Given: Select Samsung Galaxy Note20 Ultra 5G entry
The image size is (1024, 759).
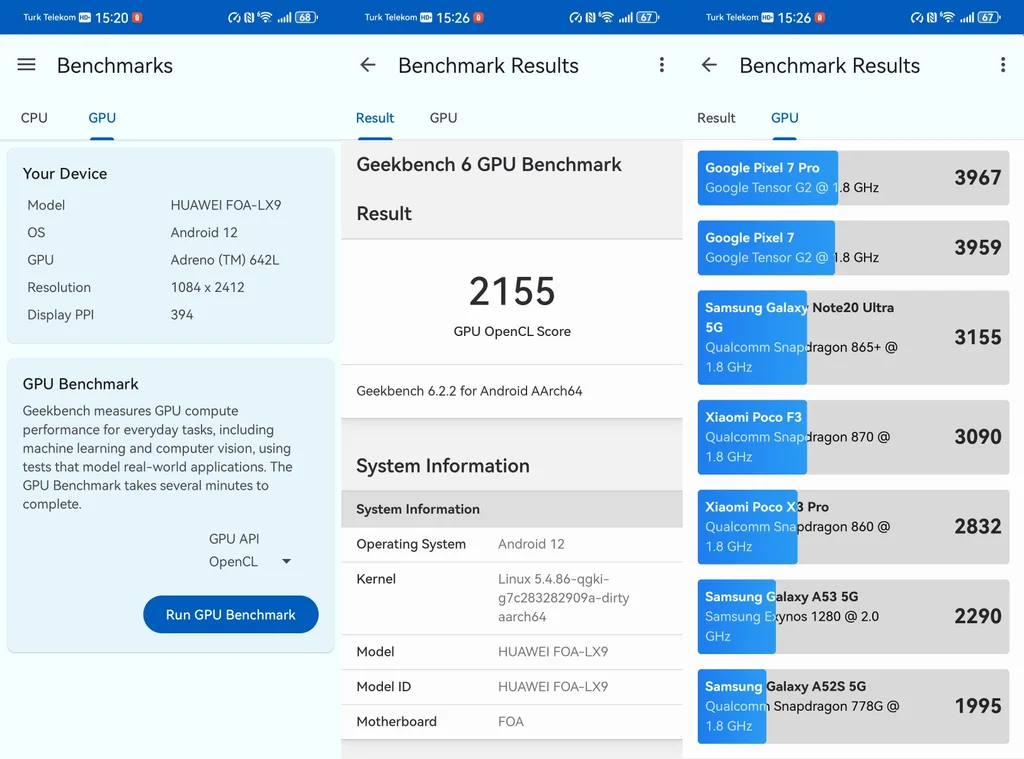Looking at the screenshot, I should tap(853, 337).
